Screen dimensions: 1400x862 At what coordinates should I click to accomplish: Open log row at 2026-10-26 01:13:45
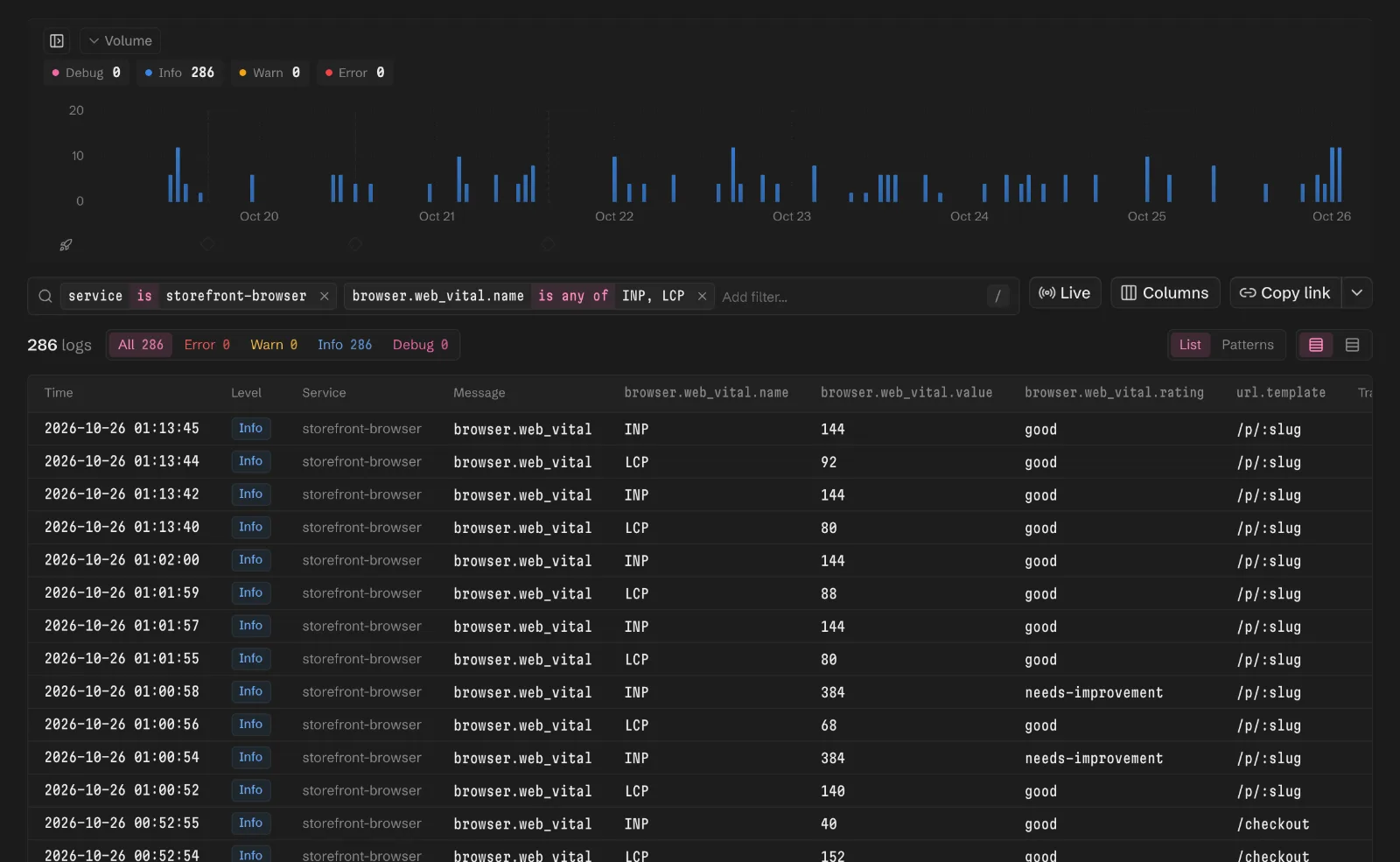click(700, 429)
